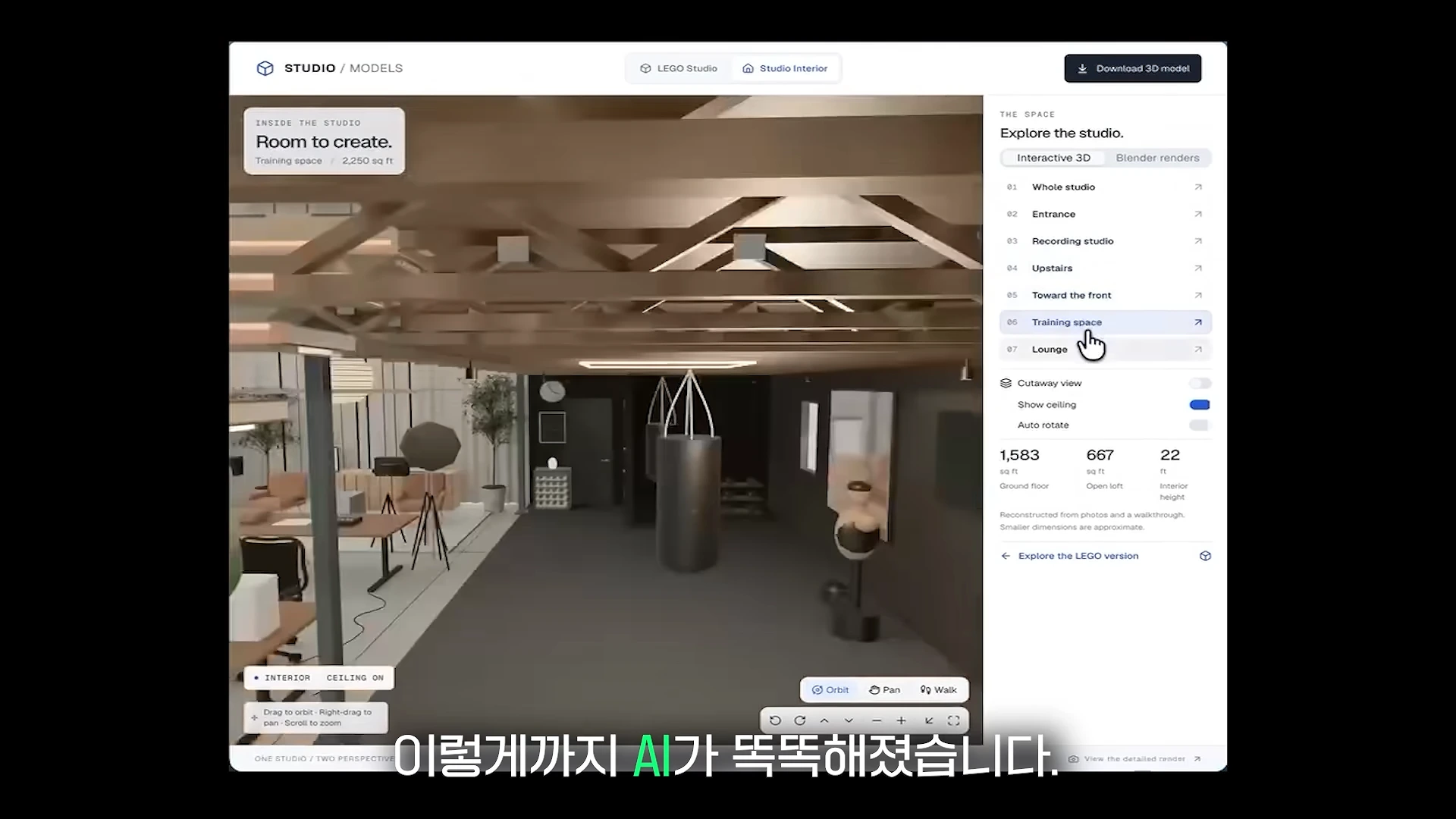Open Recording studio view arrow icon

coord(1198,241)
